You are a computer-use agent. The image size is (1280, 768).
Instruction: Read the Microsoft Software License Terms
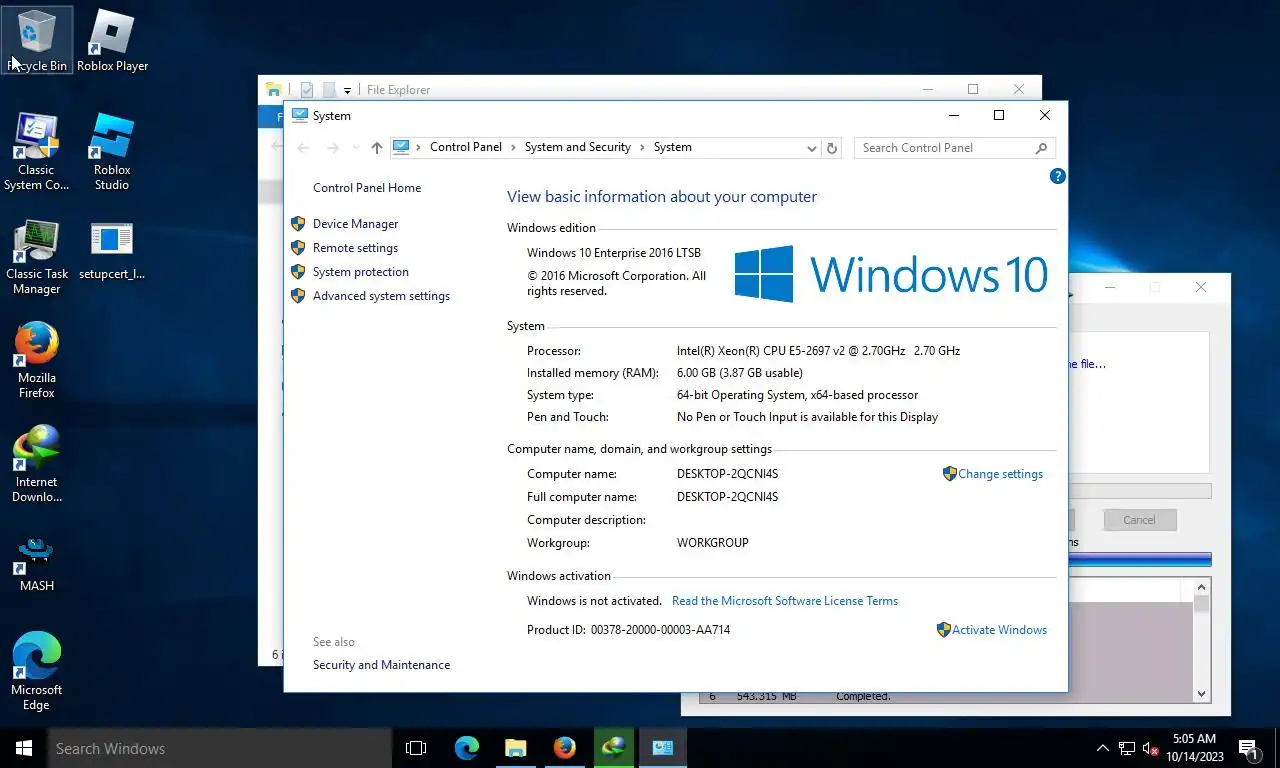coord(785,601)
